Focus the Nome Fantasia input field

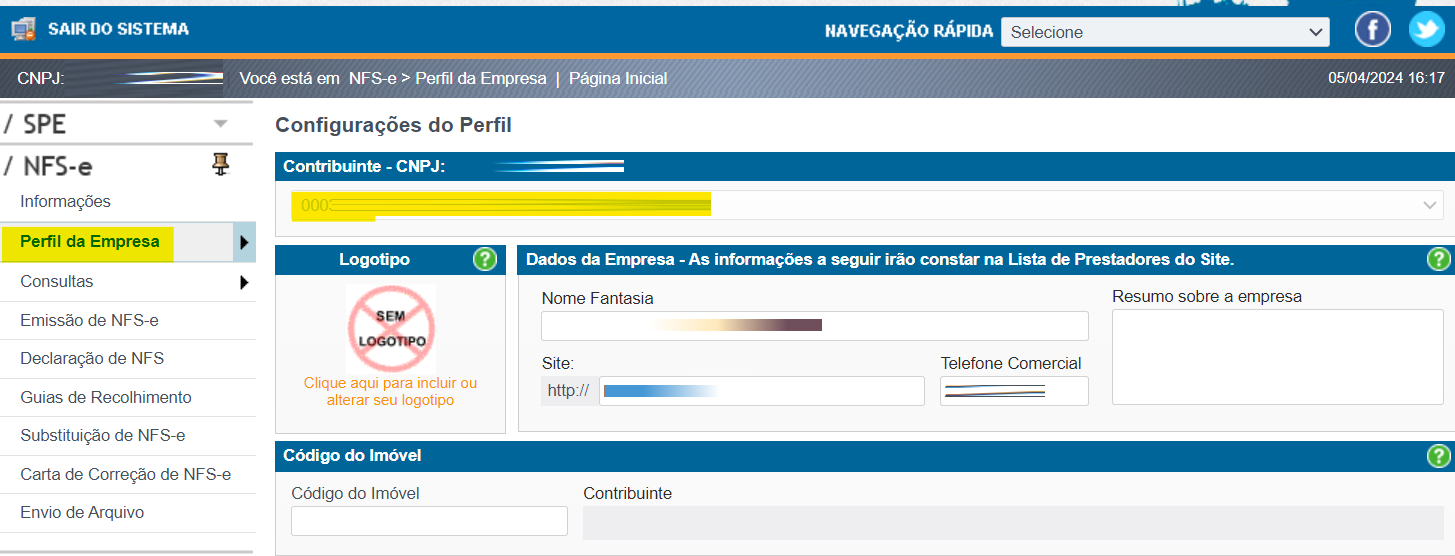click(815, 326)
